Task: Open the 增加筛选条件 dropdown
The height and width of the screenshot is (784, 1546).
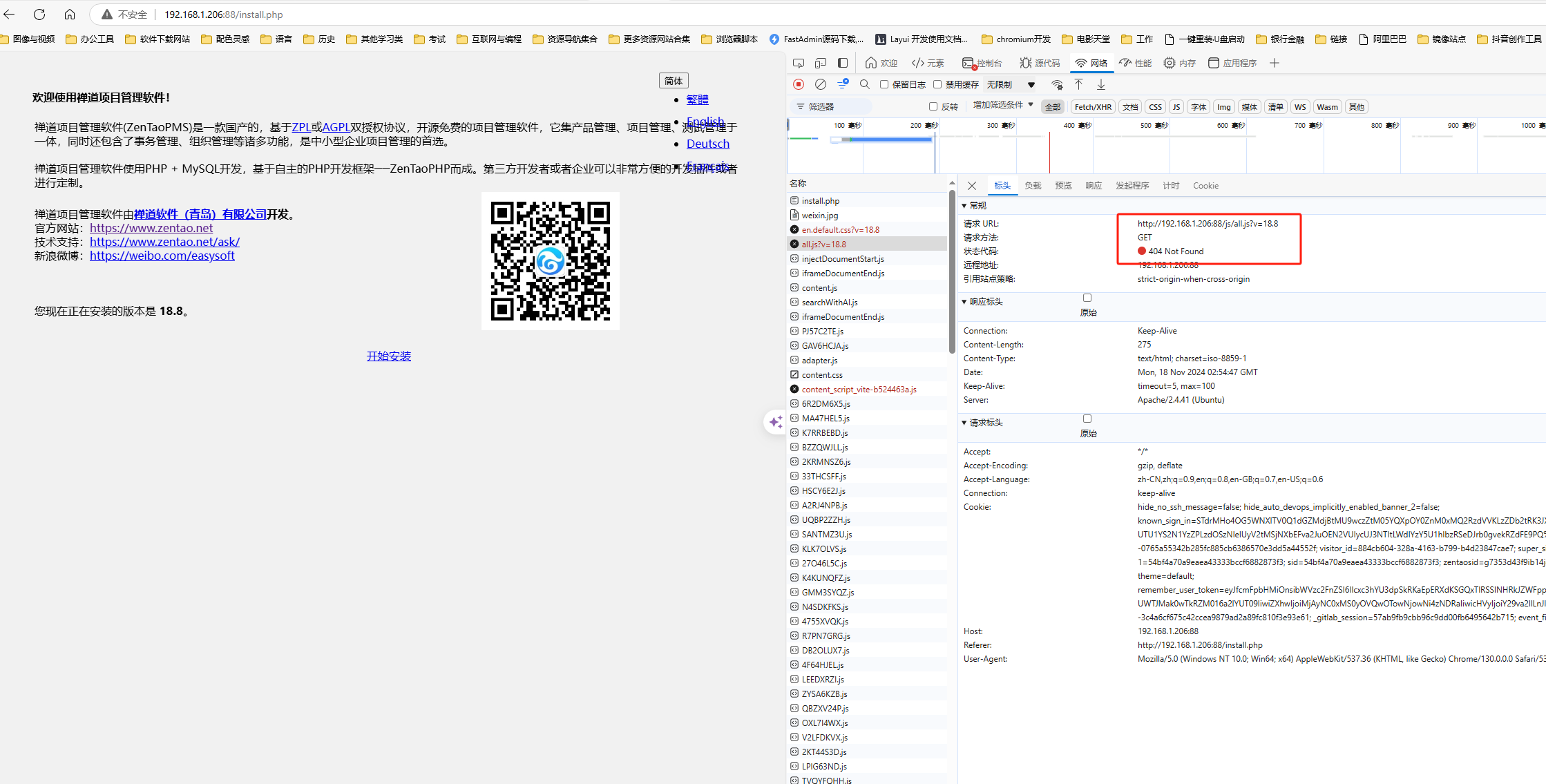Action: (1003, 105)
